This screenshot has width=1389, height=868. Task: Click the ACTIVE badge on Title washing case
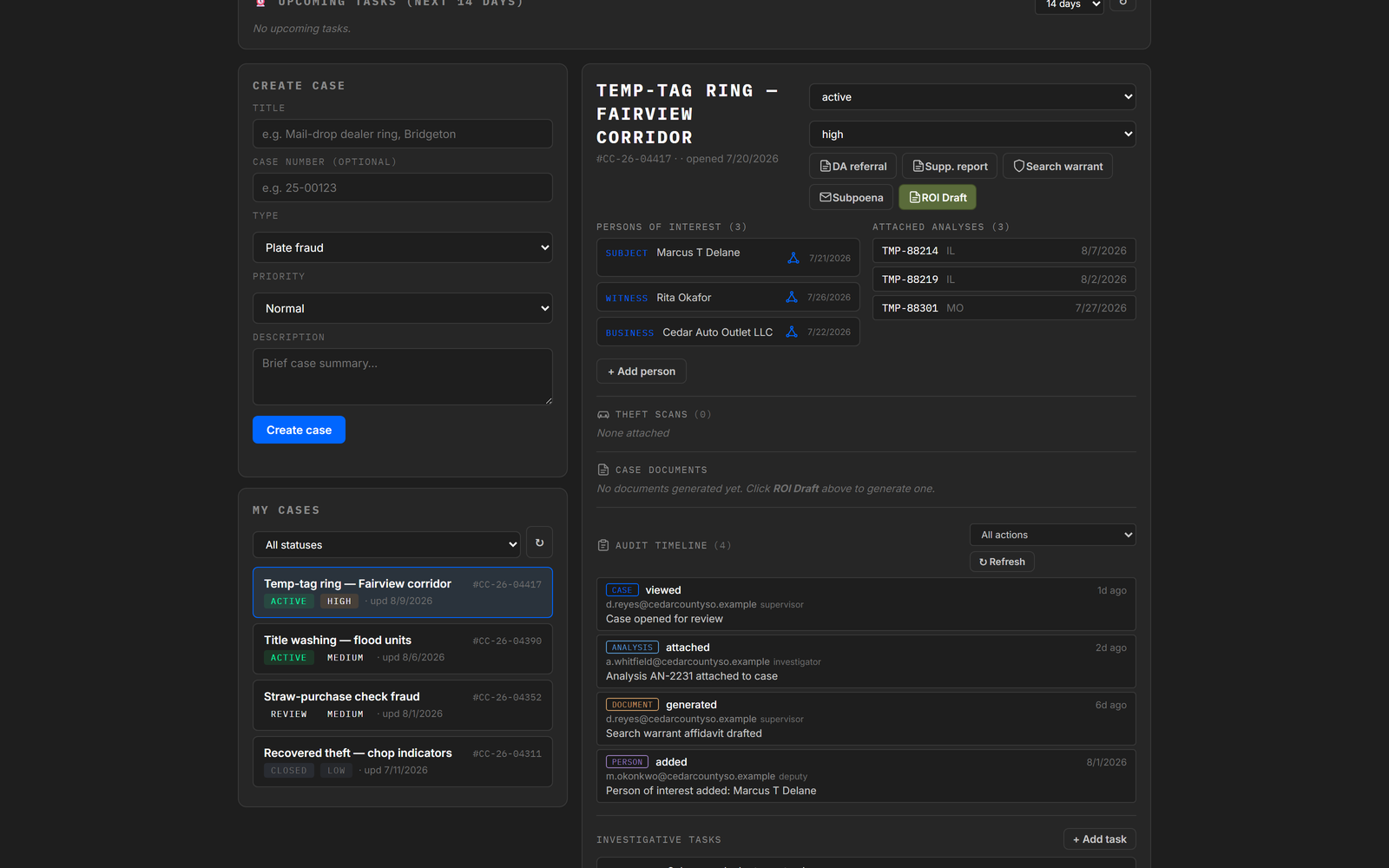288,658
